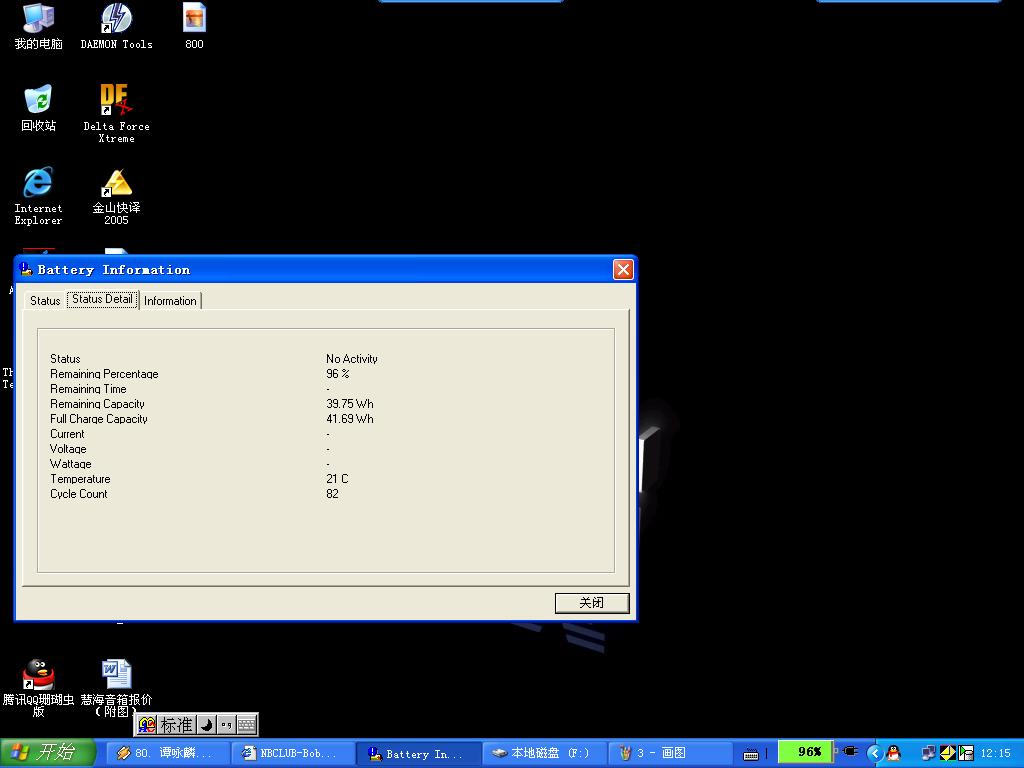Click the QQ penguin tray icon
The height and width of the screenshot is (768, 1024).
893,753
